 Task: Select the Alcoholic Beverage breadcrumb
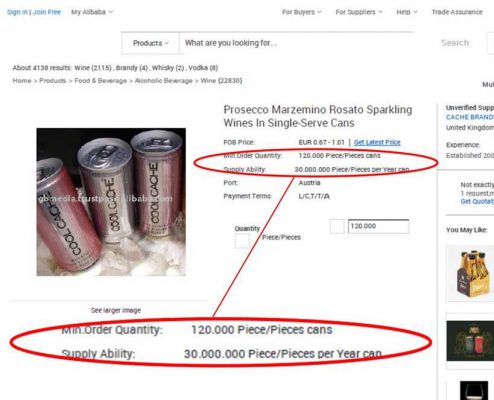pos(164,81)
